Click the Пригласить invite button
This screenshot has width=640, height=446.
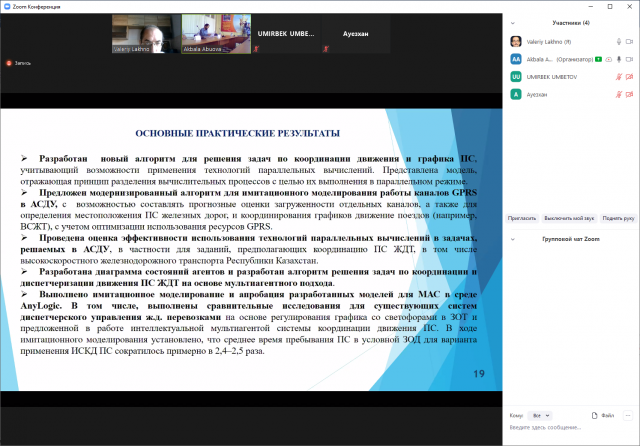[x=522, y=218]
